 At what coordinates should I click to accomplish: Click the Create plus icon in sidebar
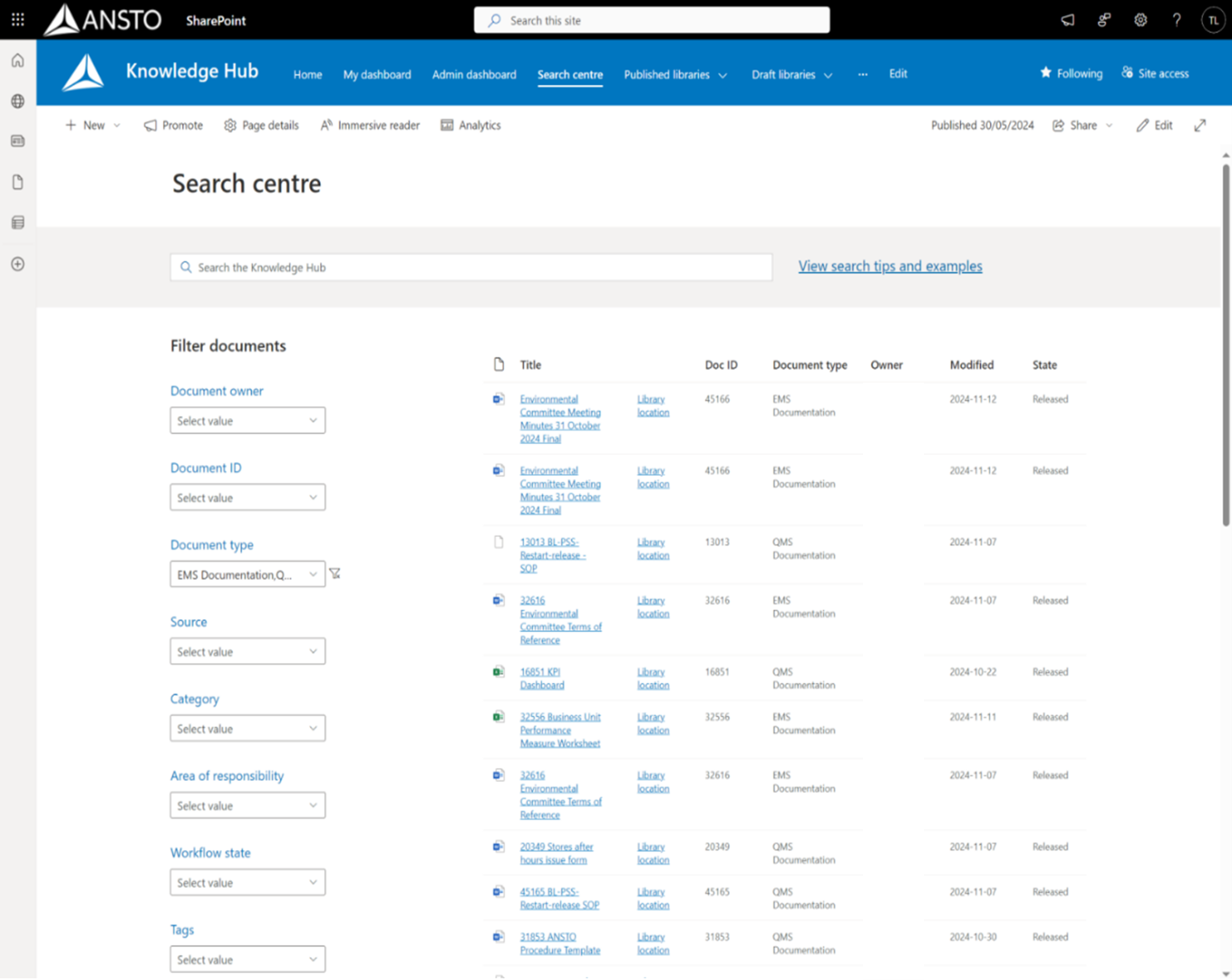pos(18,264)
